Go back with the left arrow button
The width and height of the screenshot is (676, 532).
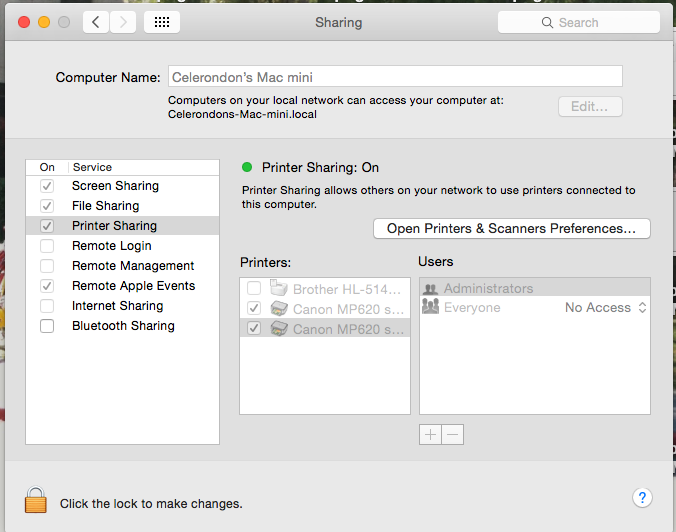[96, 22]
